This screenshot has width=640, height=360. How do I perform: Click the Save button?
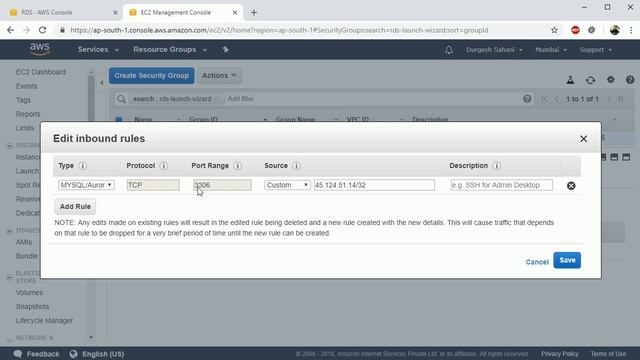click(567, 260)
